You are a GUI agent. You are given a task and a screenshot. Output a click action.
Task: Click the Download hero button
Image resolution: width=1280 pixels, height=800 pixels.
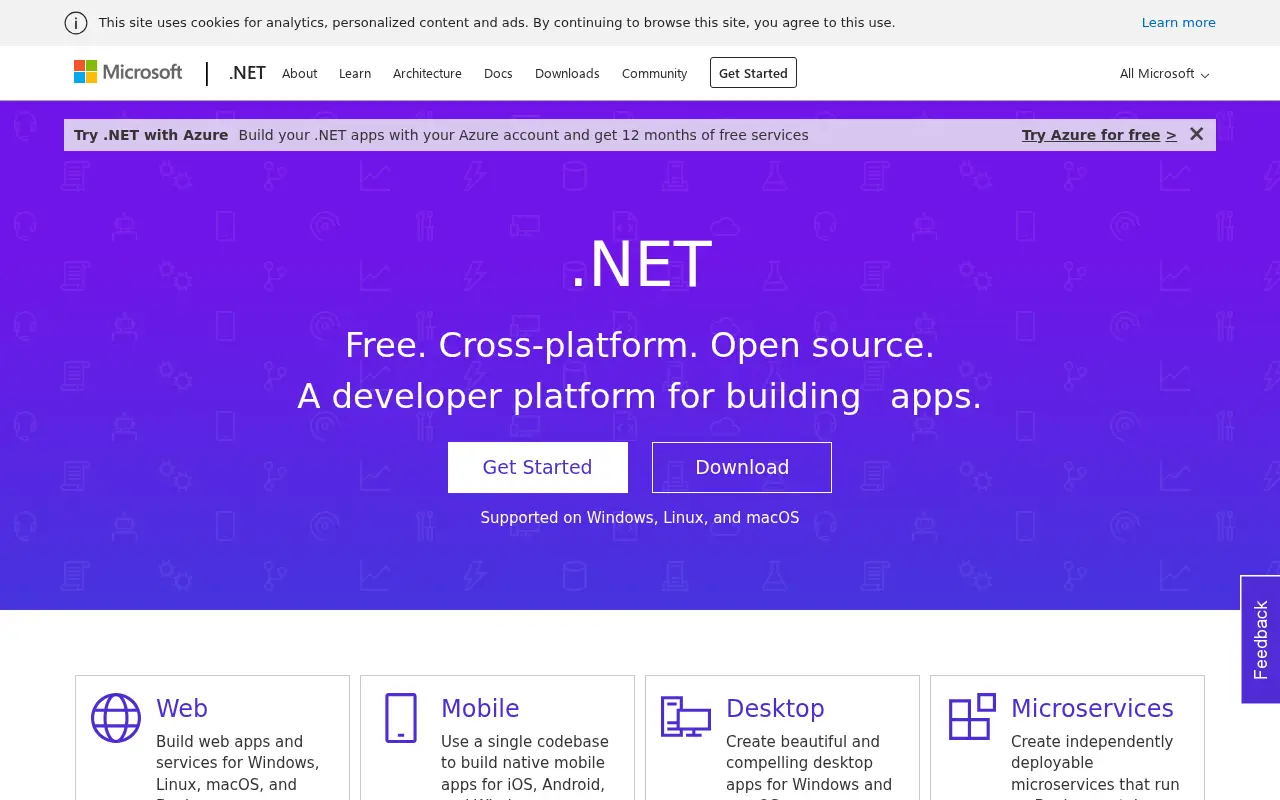pos(742,467)
